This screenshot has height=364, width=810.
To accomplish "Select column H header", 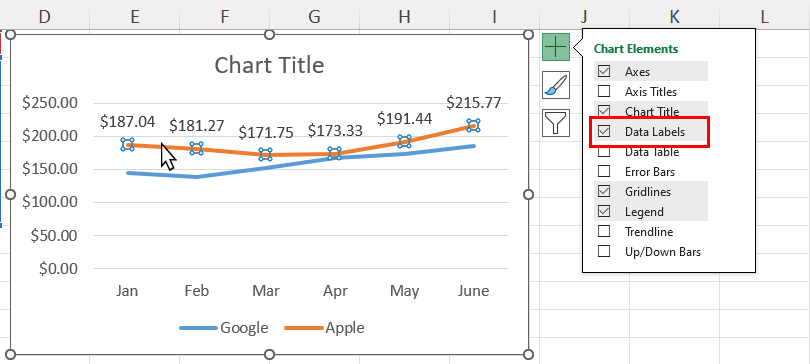I will 404,17.
